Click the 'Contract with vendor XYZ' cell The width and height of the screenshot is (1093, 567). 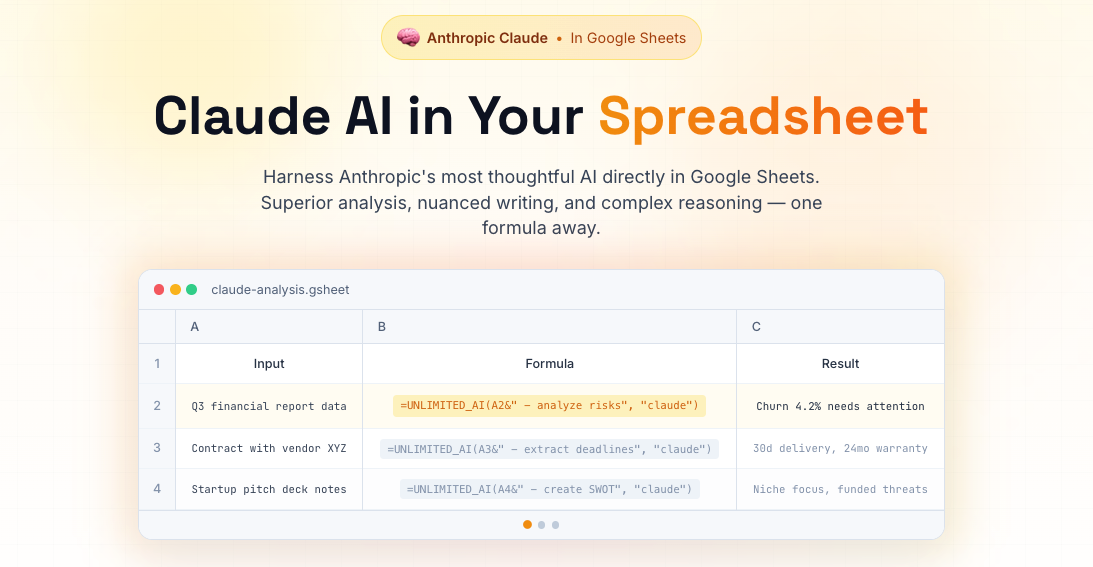269,448
